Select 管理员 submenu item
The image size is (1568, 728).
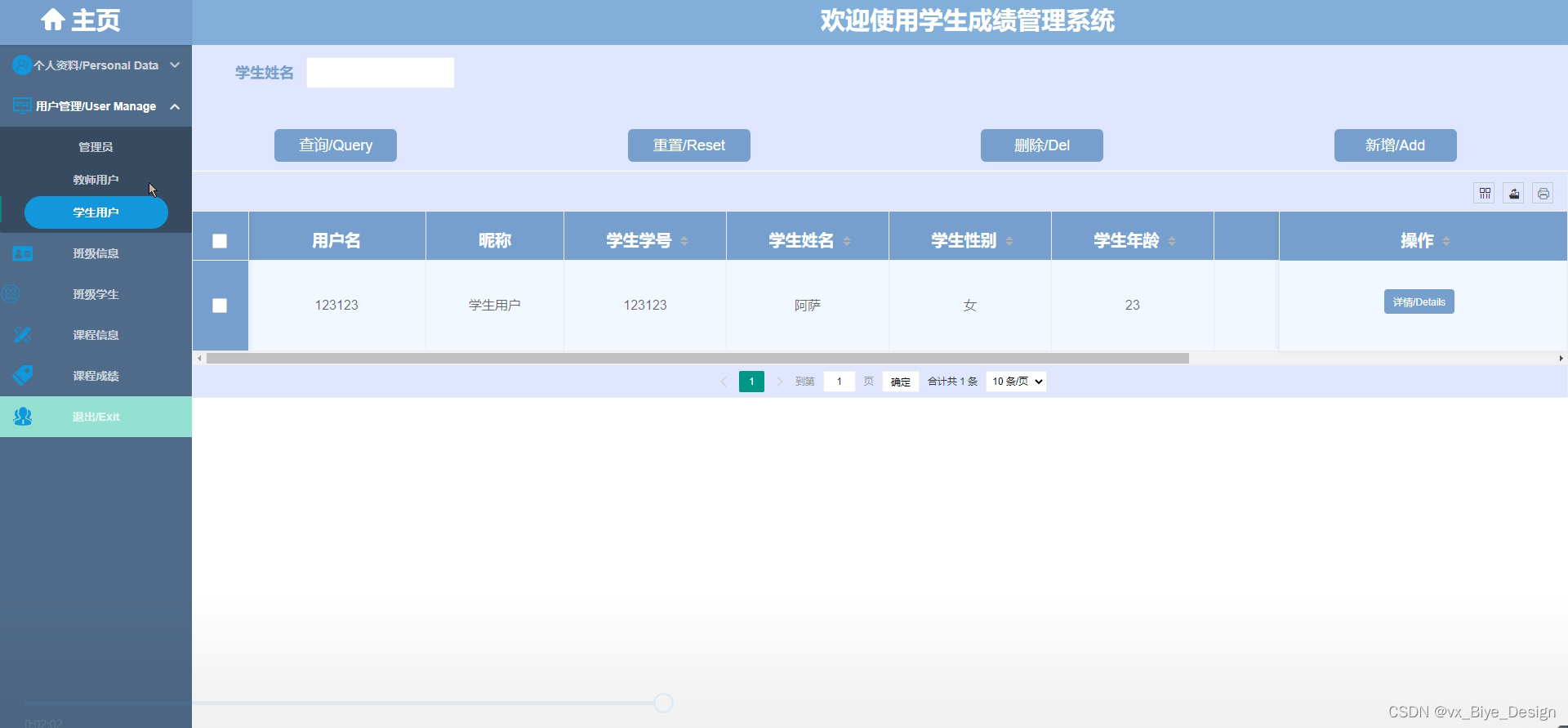pyautogui.click(x=96, y=147)
